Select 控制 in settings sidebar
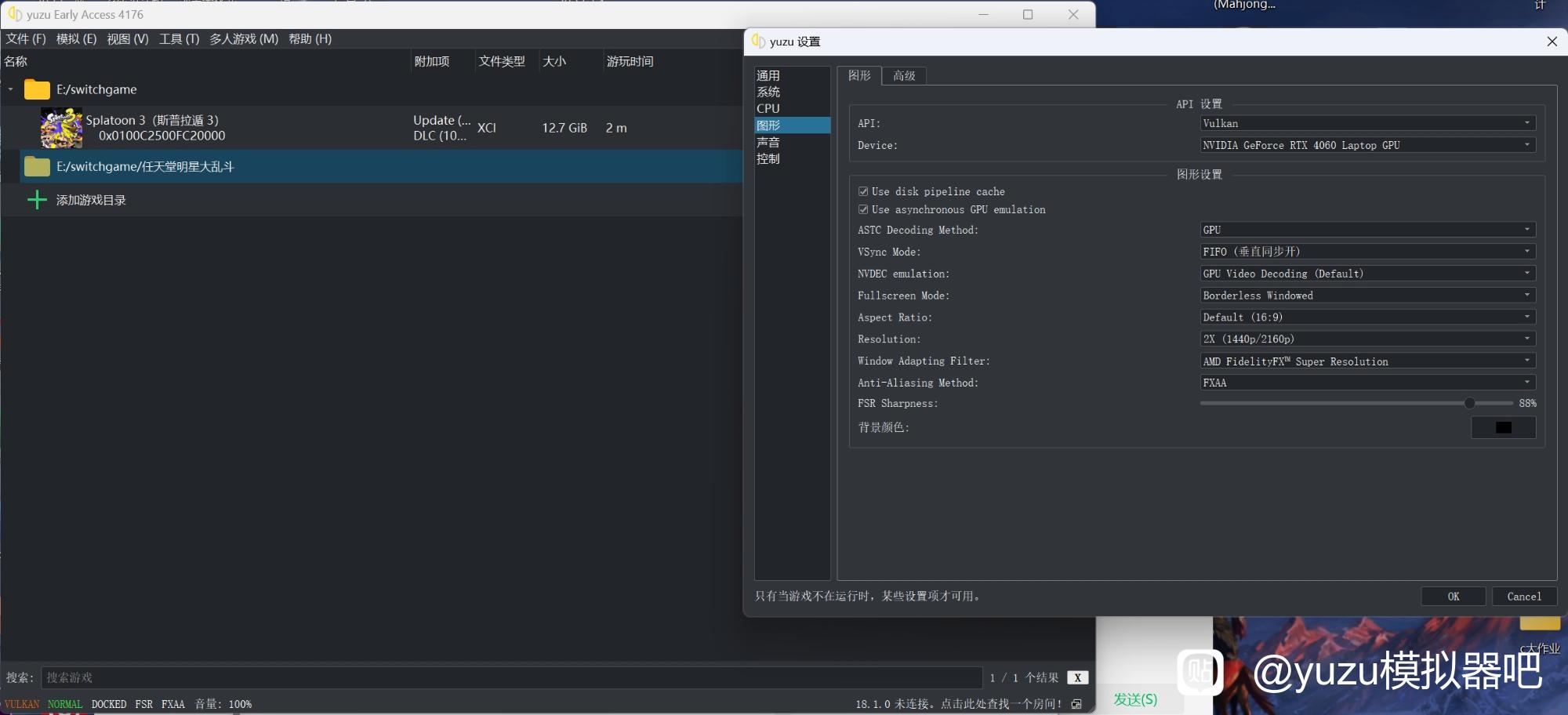 point(792,158)
